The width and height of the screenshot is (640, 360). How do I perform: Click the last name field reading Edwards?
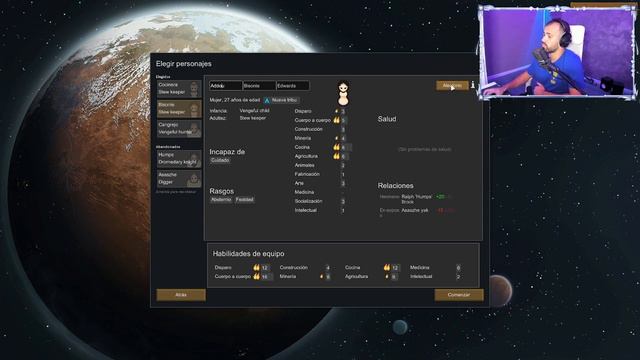click(x=293, y=86)
